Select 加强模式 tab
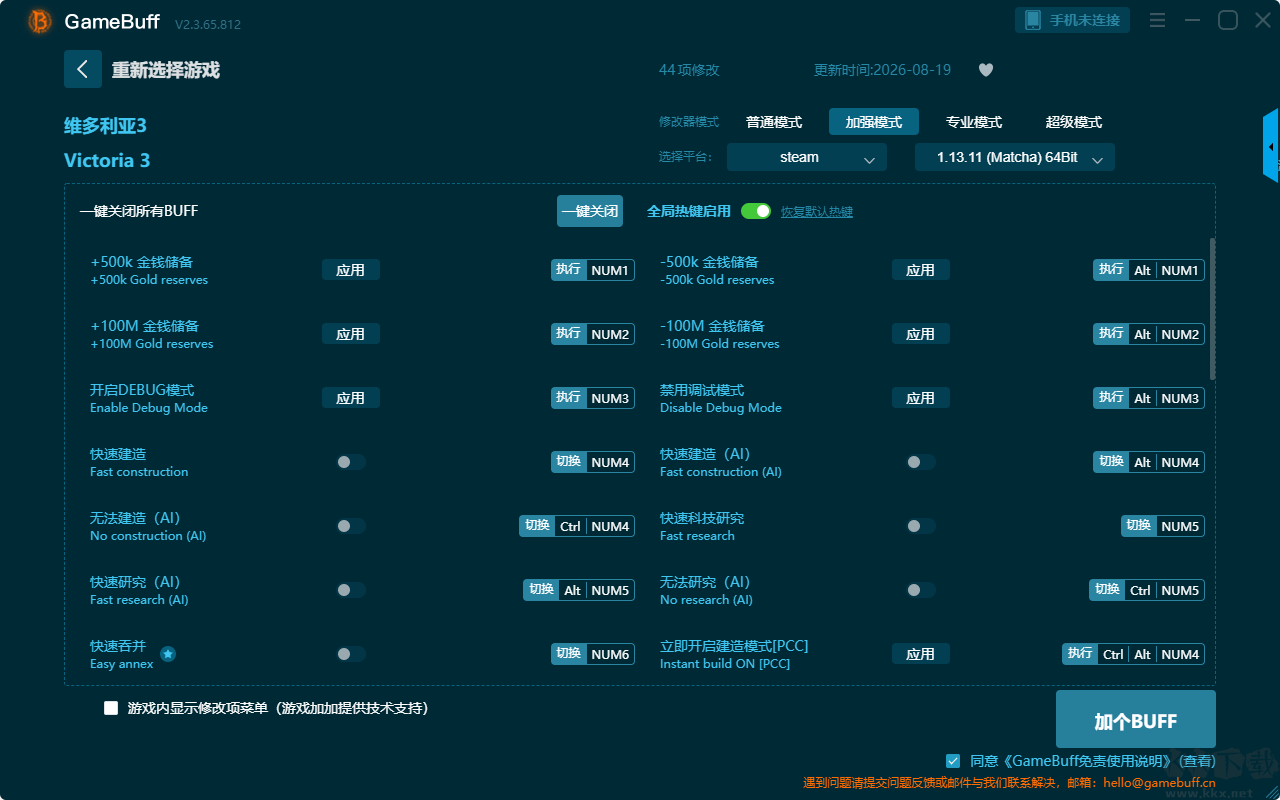The width and height of the screenshot is (1280, 800). 874,122
